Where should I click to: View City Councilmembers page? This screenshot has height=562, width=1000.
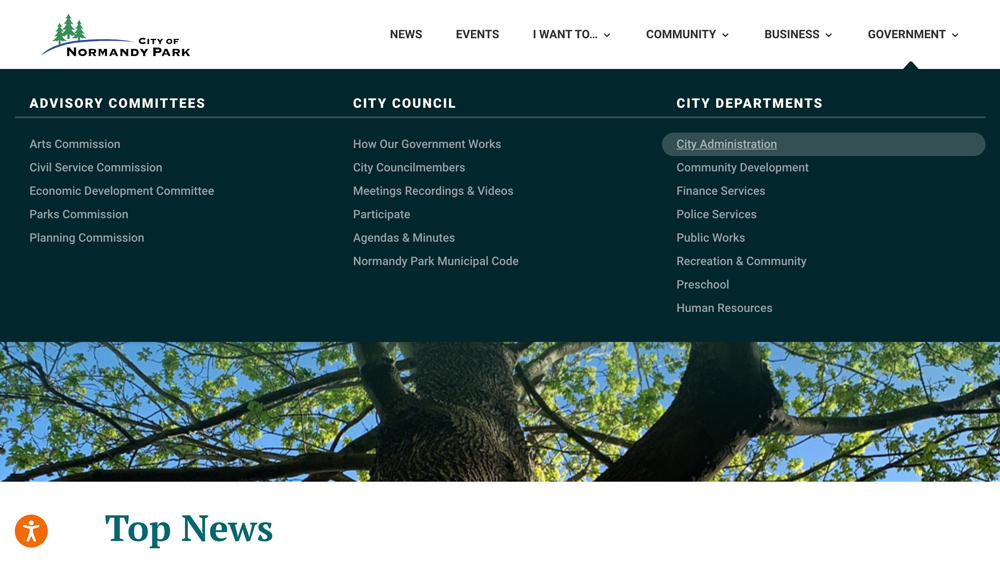pos(409,168)
